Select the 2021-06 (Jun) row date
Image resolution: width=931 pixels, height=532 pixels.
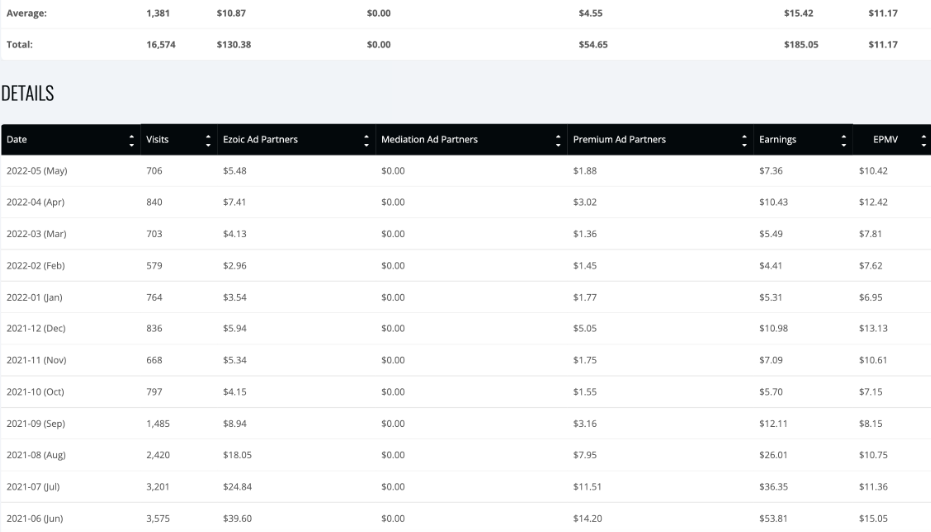[x=34, y=518]
